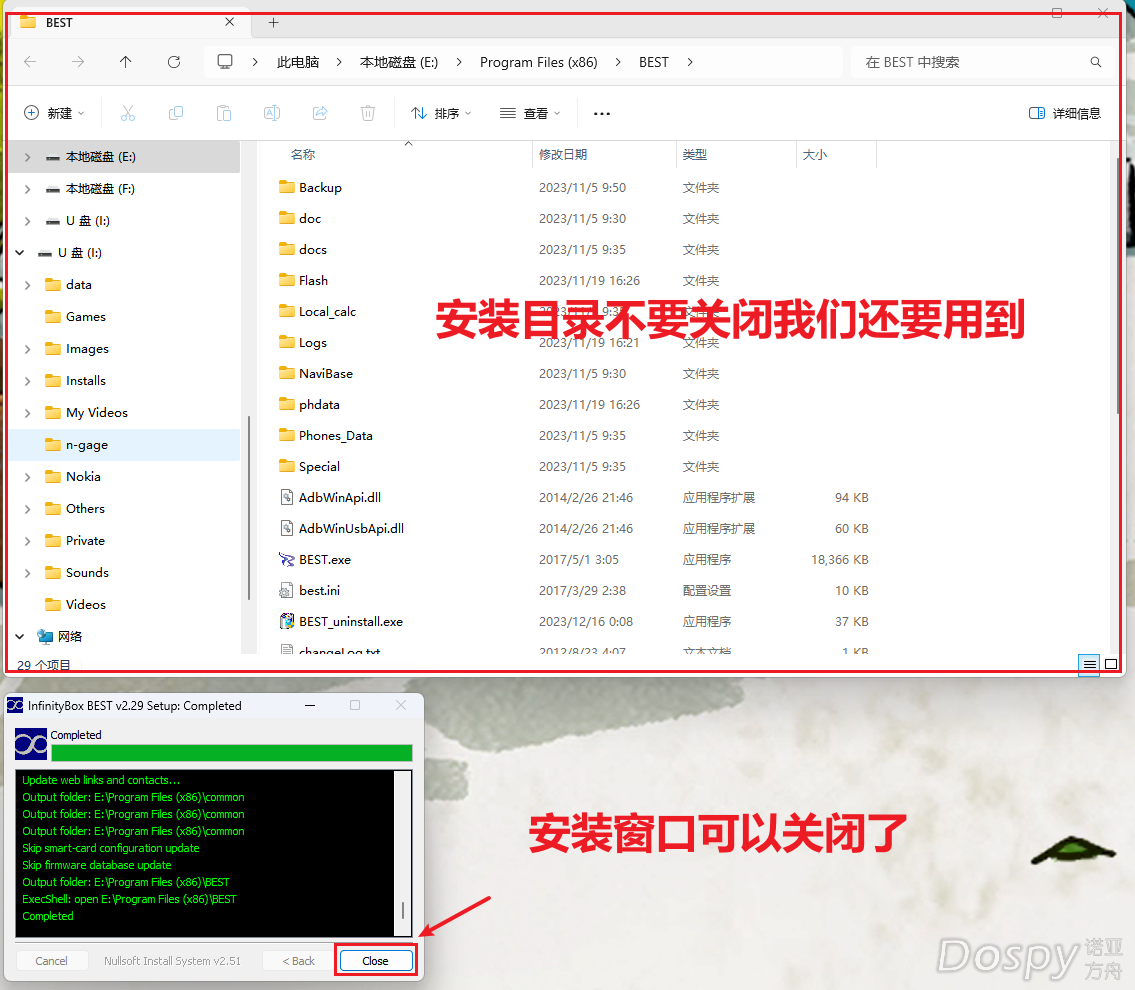Expand 本地磁盘 (F:) tree node

pos(28,189)
